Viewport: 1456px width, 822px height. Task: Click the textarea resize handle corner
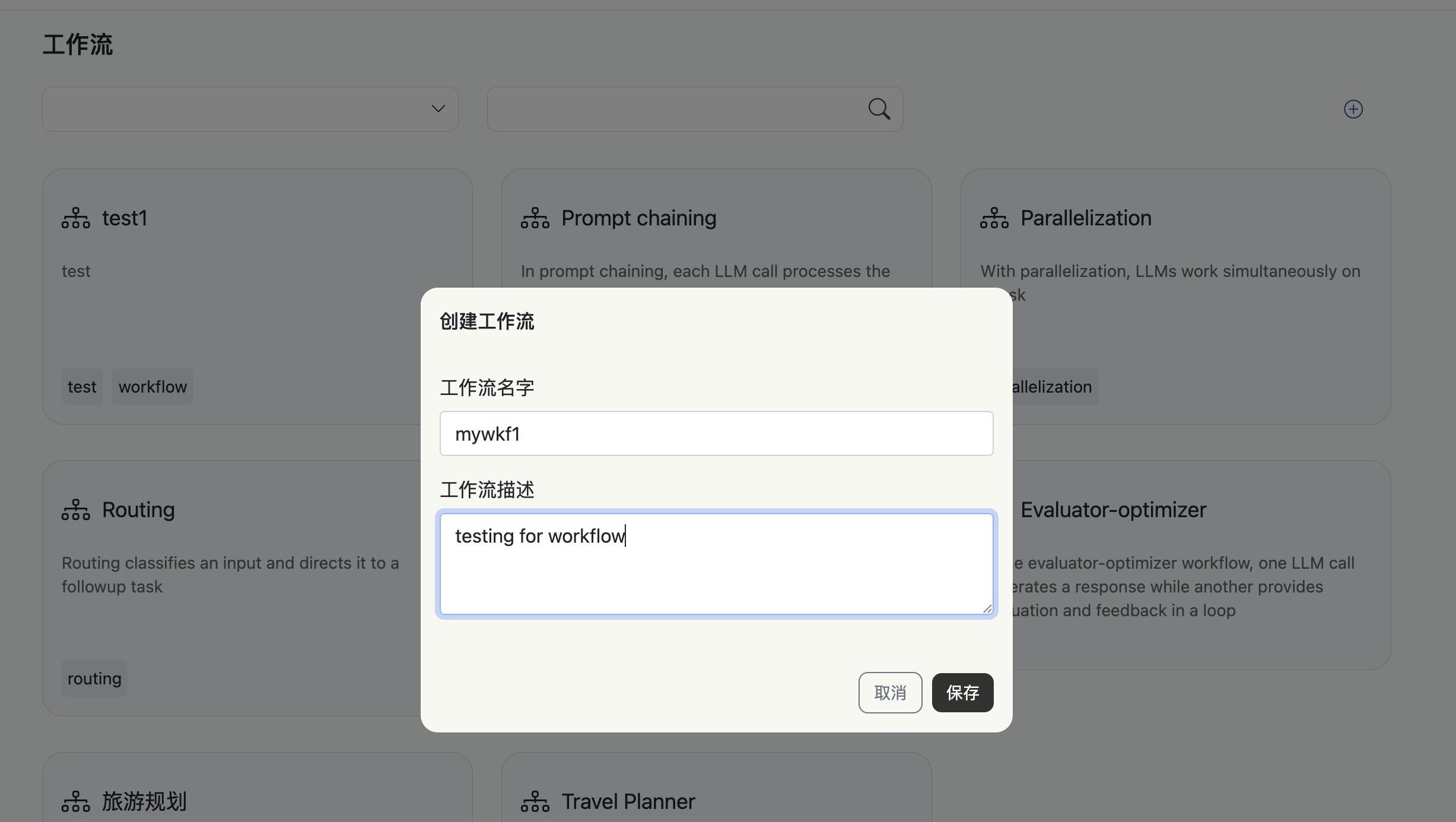point(987,609)
